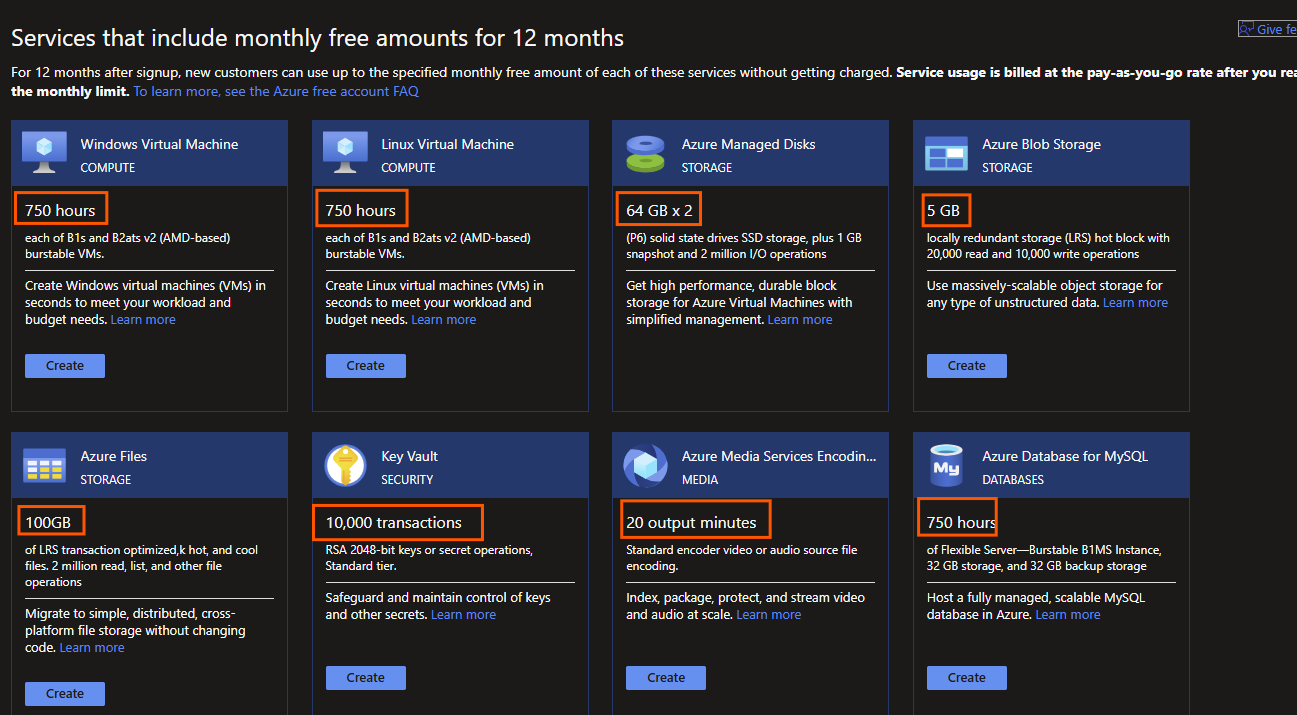This screenshot has width=1297, height=715.
Task: Click the 5 GB amount
Action: tap(943, 210)
